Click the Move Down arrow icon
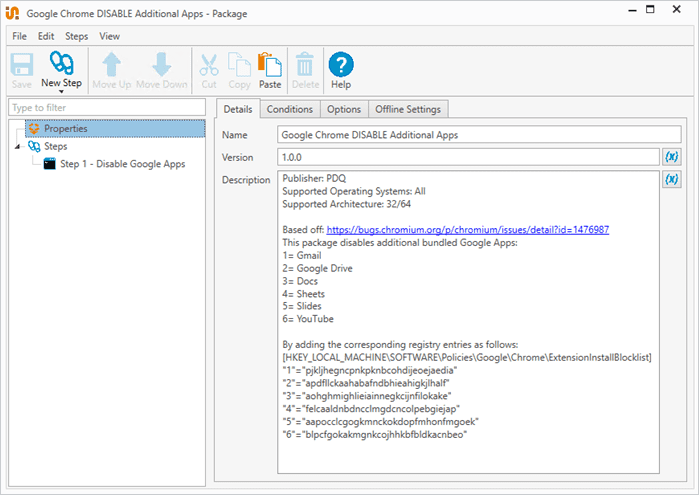The width and height of the screenshot is (699, 495). 161,65
